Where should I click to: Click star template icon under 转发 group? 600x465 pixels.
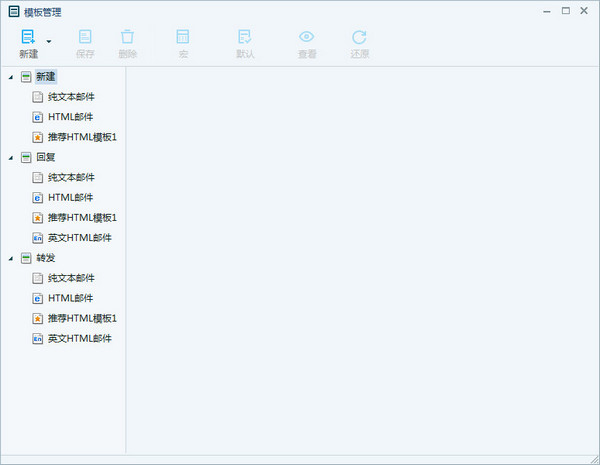[x=38, y=318]
